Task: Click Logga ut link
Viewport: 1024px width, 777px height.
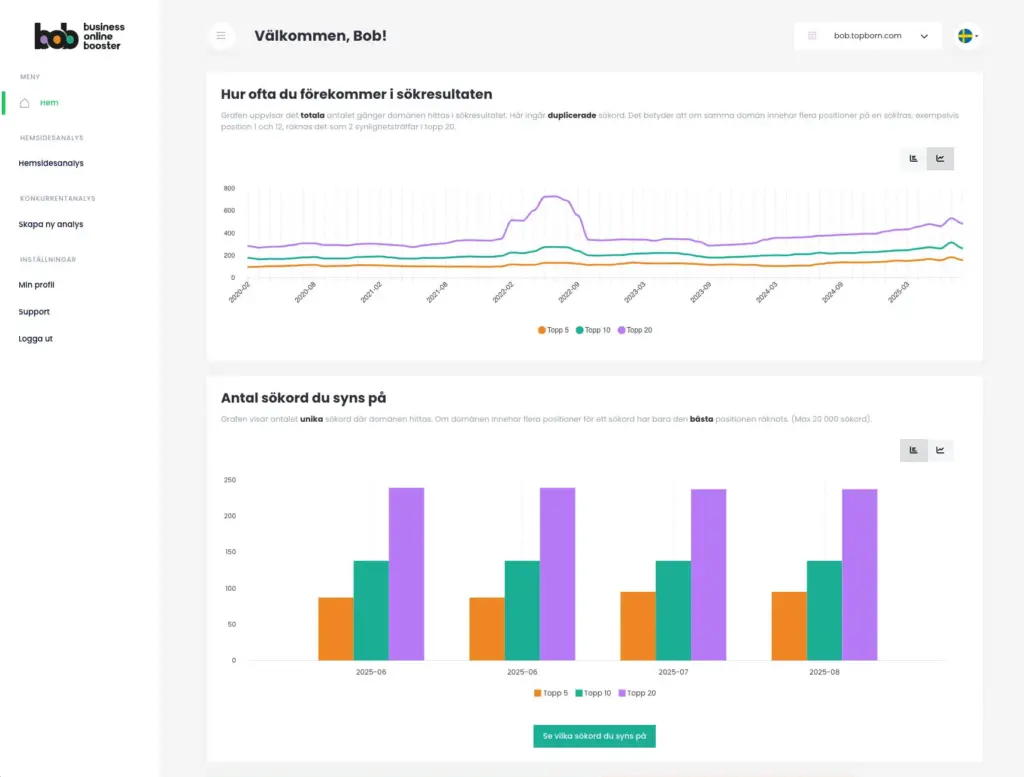Action: (36, 339)
